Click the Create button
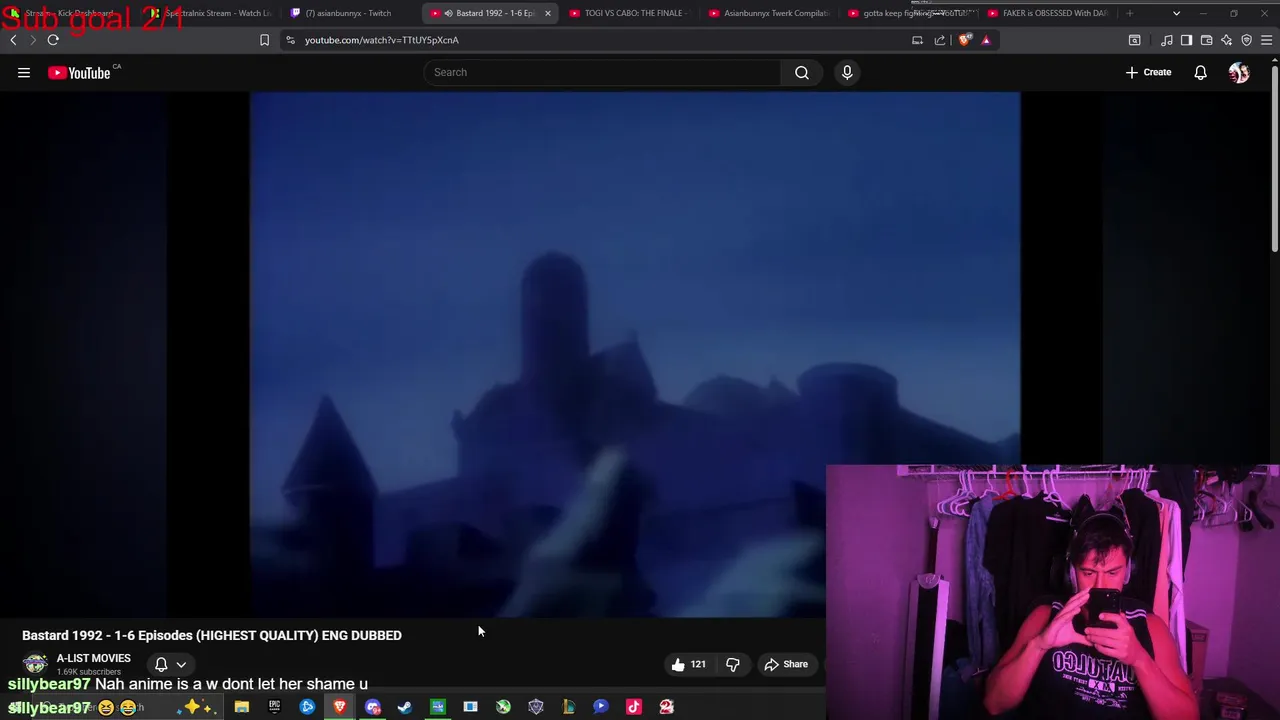The height and width of the screenshot is (720, 1280). pos(1148,72)
